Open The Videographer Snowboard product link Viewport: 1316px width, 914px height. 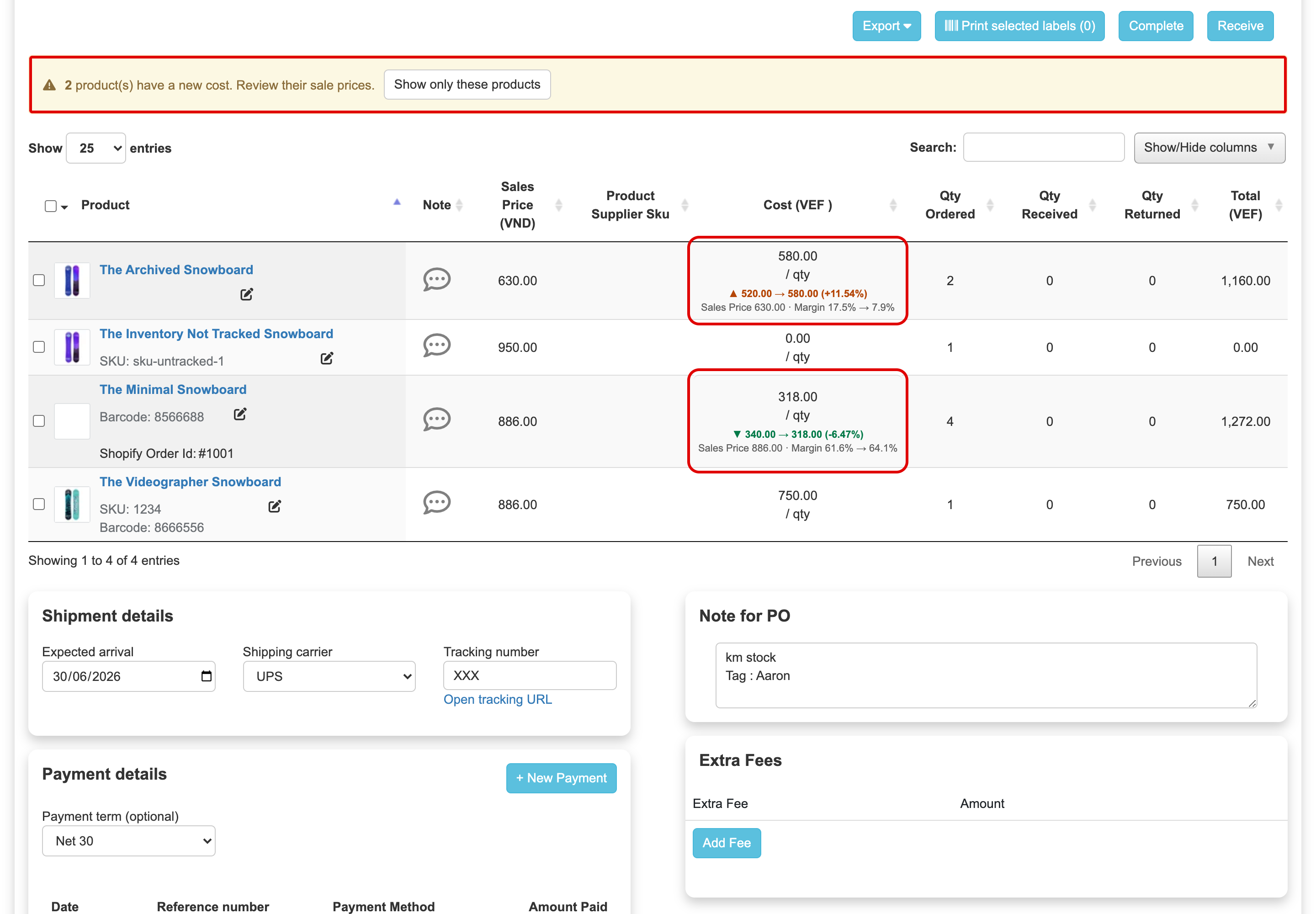[190, 482]
